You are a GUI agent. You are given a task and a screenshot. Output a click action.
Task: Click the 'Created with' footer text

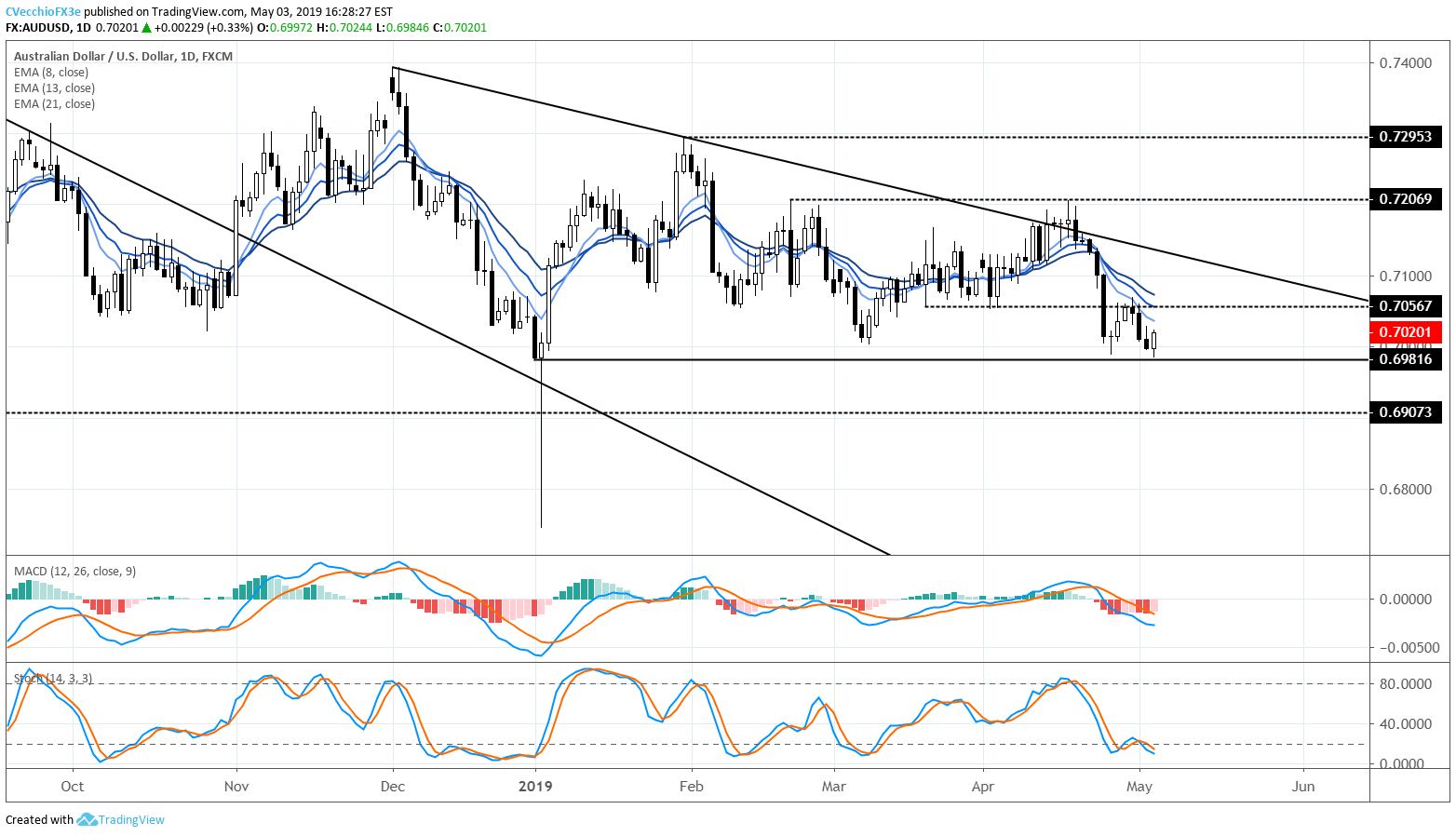(x=39, y=820)
